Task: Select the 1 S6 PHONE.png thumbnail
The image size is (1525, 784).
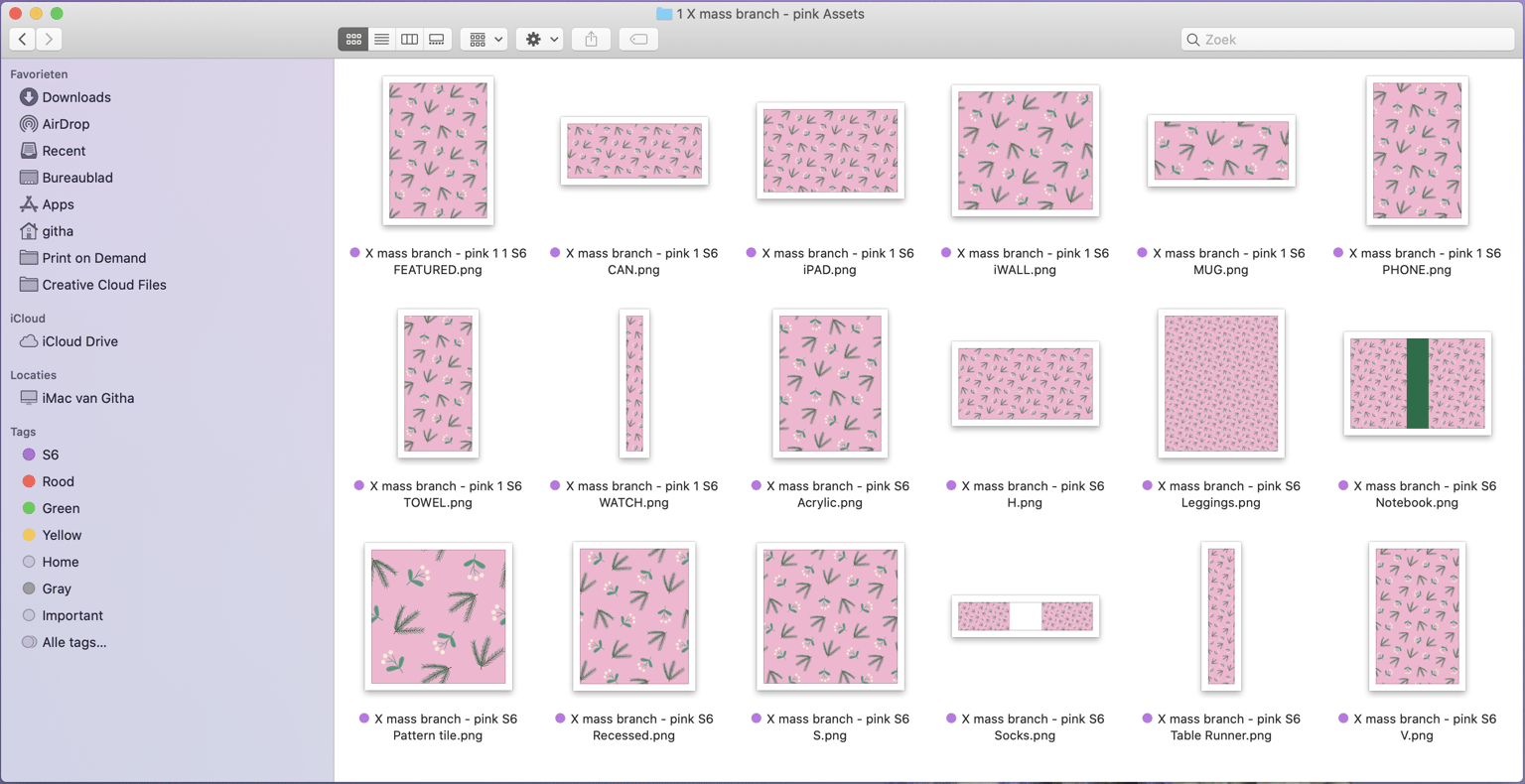Action: (1417, 151)
